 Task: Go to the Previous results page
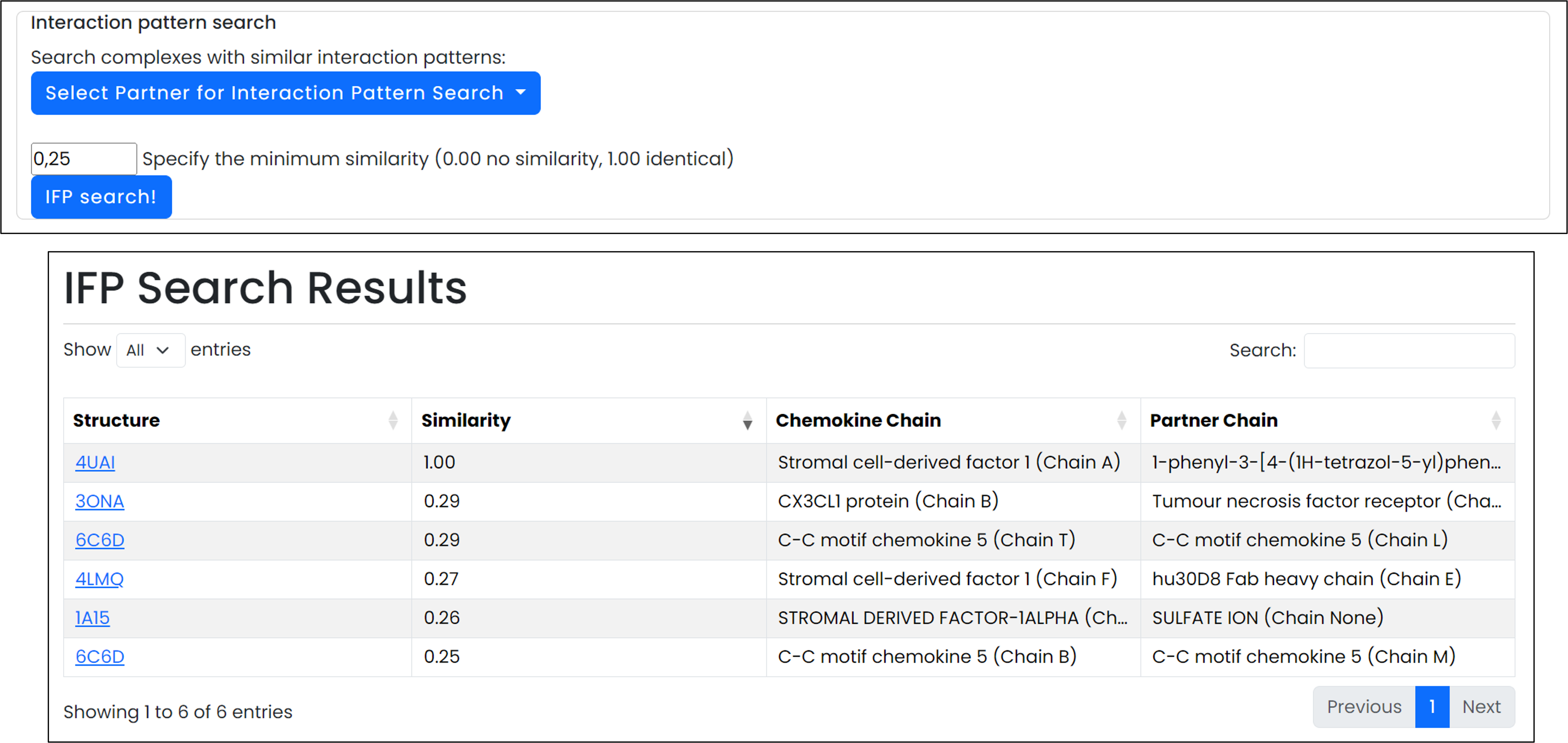click(x=1363, y=706)
